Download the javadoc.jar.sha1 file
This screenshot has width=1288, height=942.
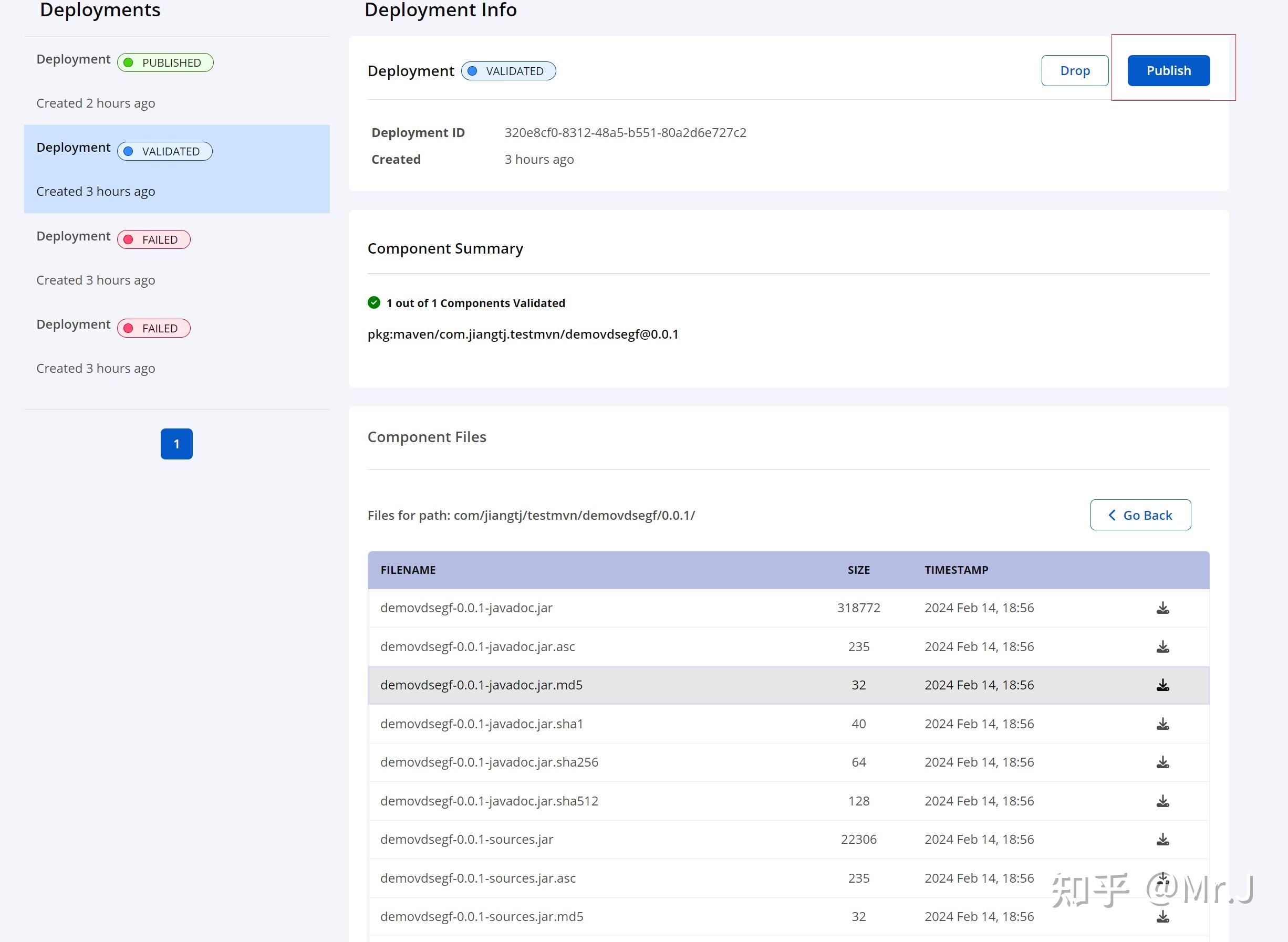[1162, 724]
